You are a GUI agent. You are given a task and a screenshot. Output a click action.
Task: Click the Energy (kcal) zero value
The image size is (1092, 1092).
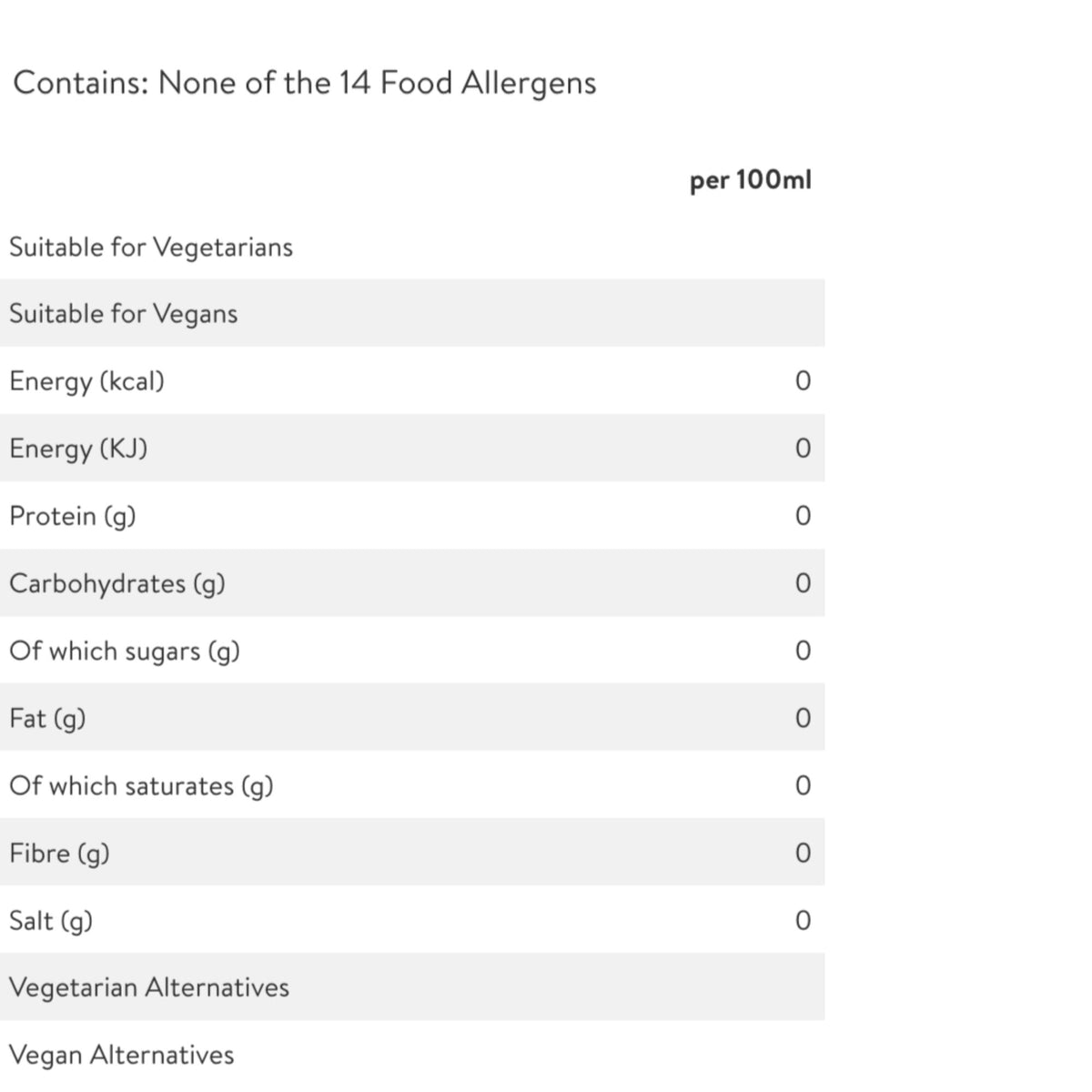(803, 380)
